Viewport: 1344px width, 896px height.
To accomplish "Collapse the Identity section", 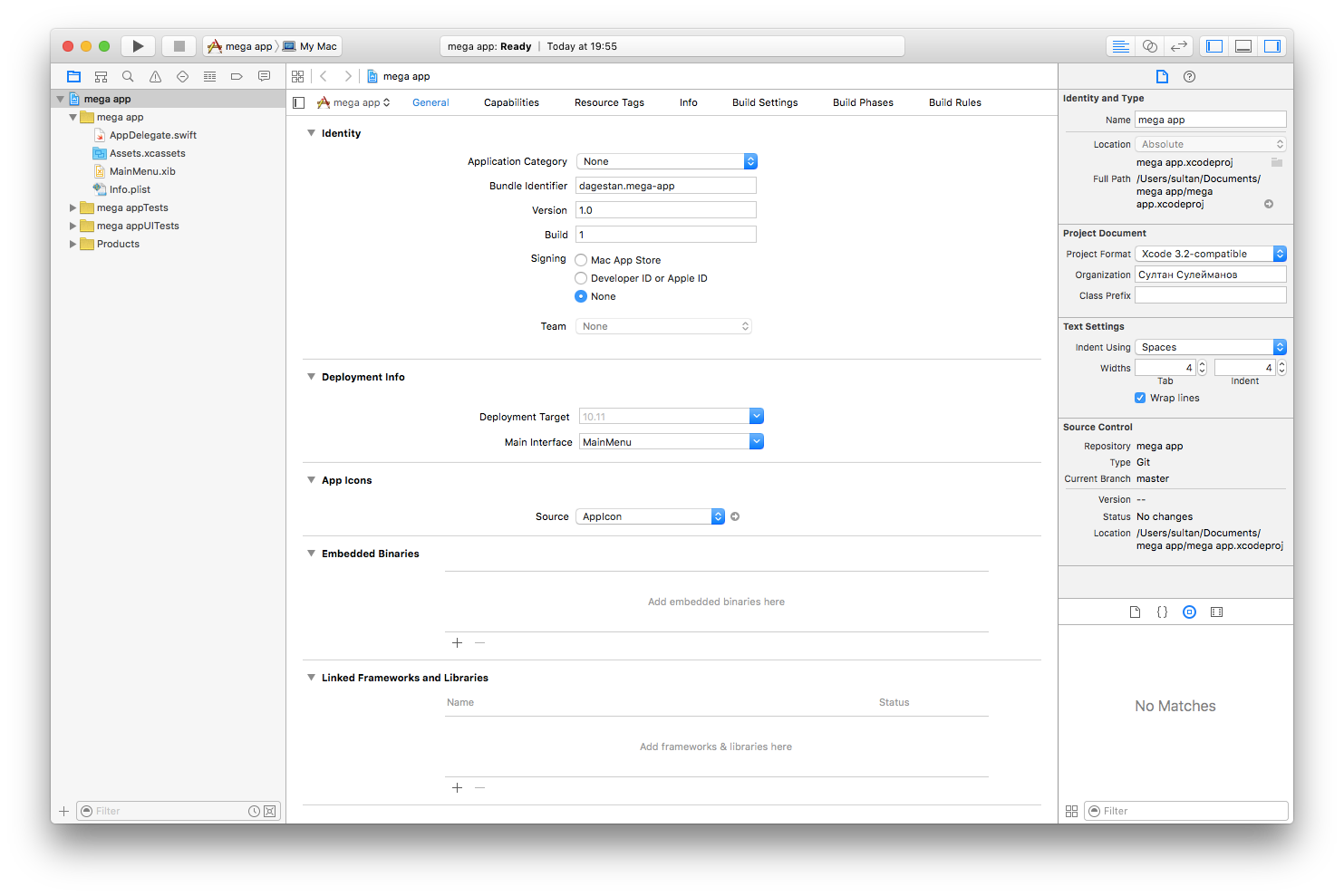I will [311, 133].
